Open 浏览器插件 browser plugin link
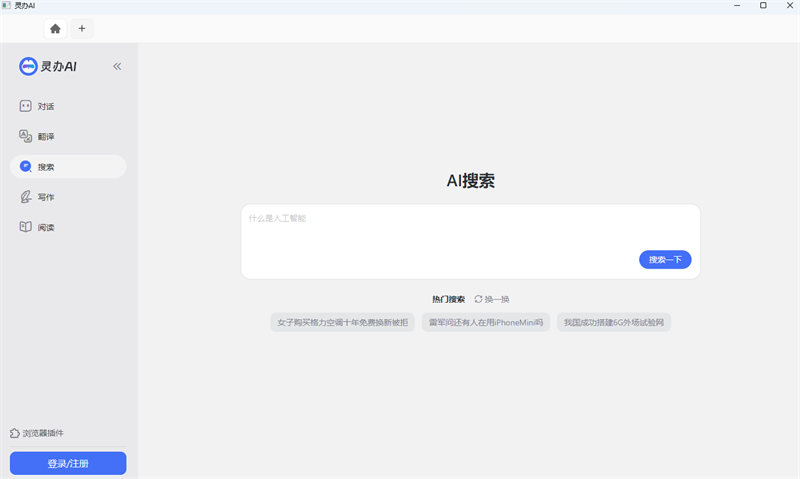This screenshot has height=479, width=800. tap(37, 433)
